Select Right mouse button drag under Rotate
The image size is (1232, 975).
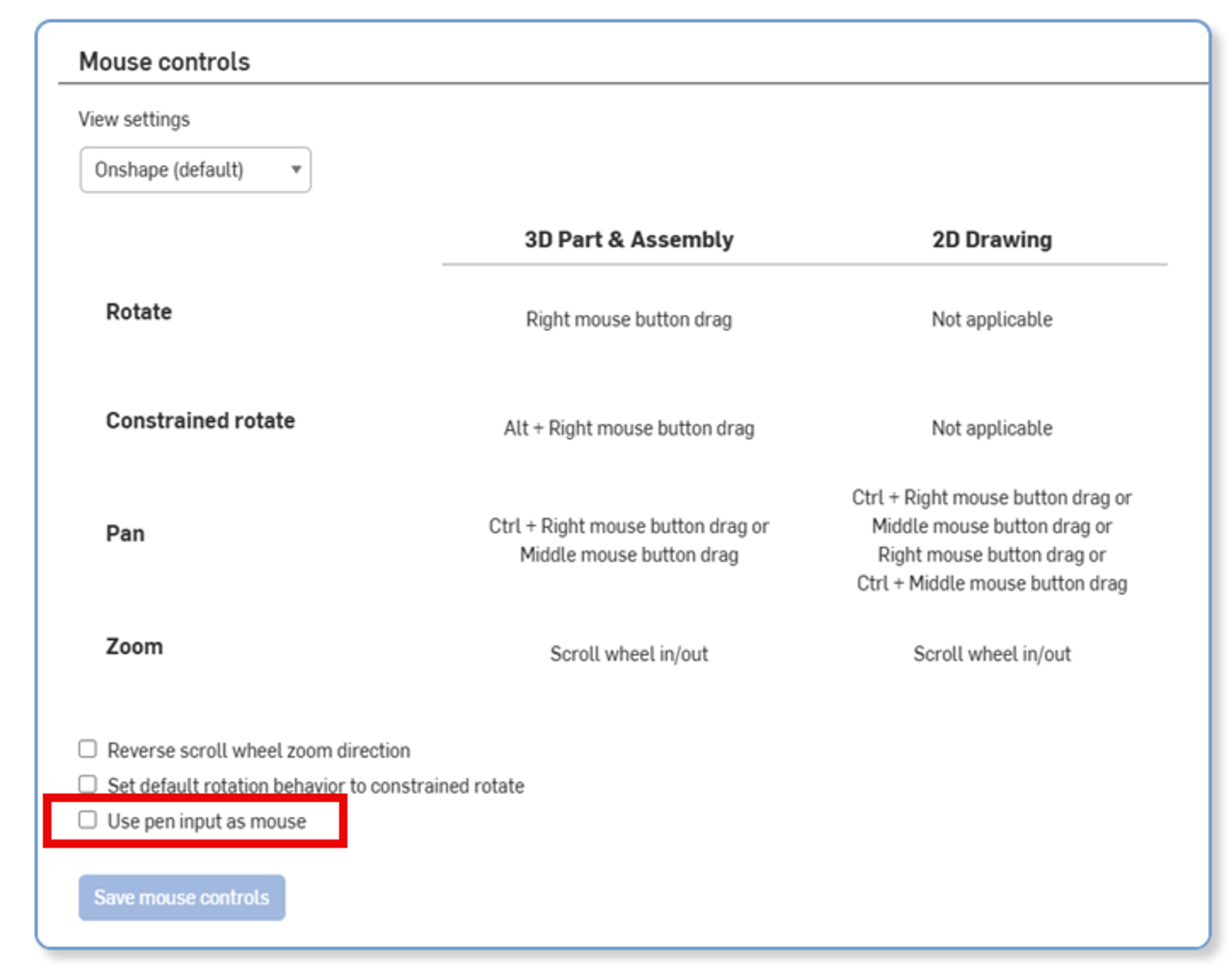click(x=628, y=319)
